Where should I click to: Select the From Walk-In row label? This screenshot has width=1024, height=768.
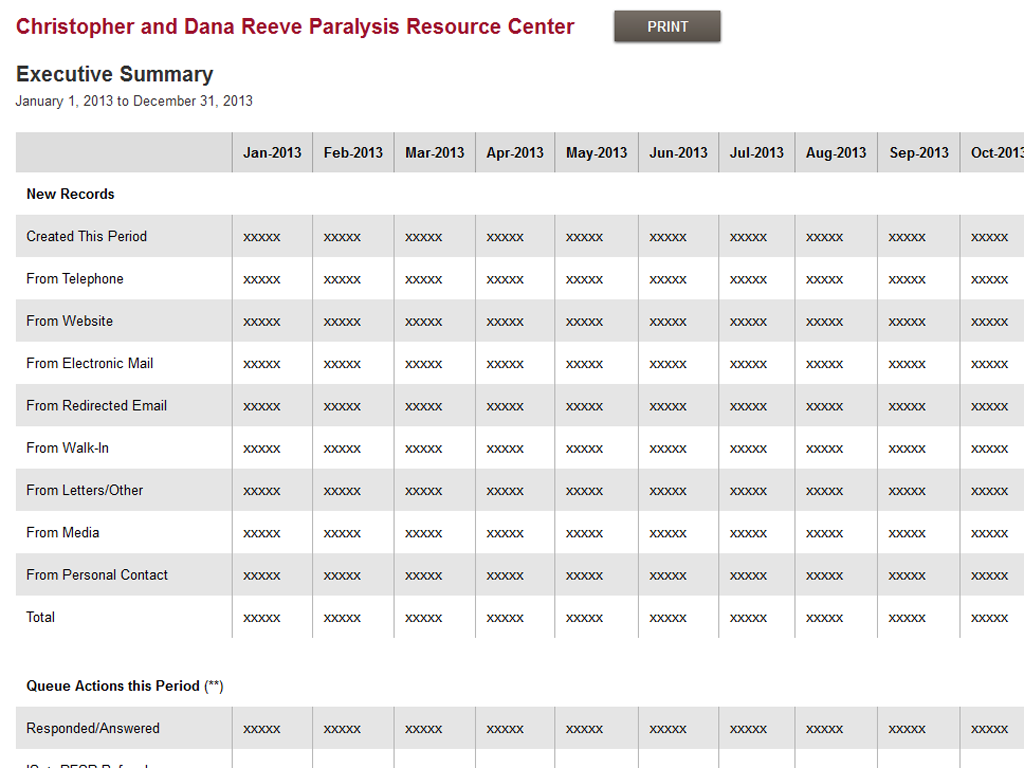(x=70, y=448)
